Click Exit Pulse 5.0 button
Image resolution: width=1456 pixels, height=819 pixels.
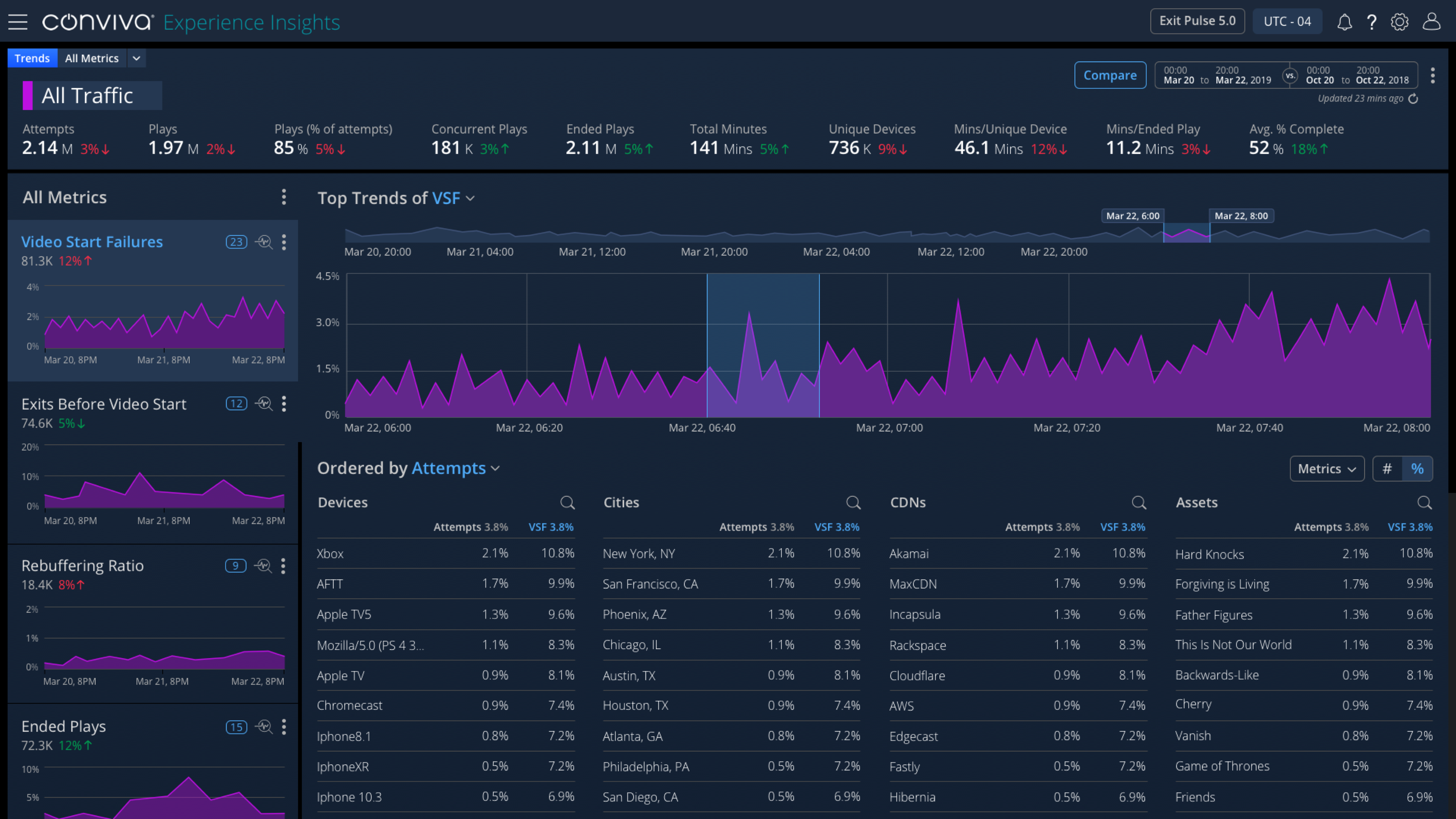(x=1197, y=22)
